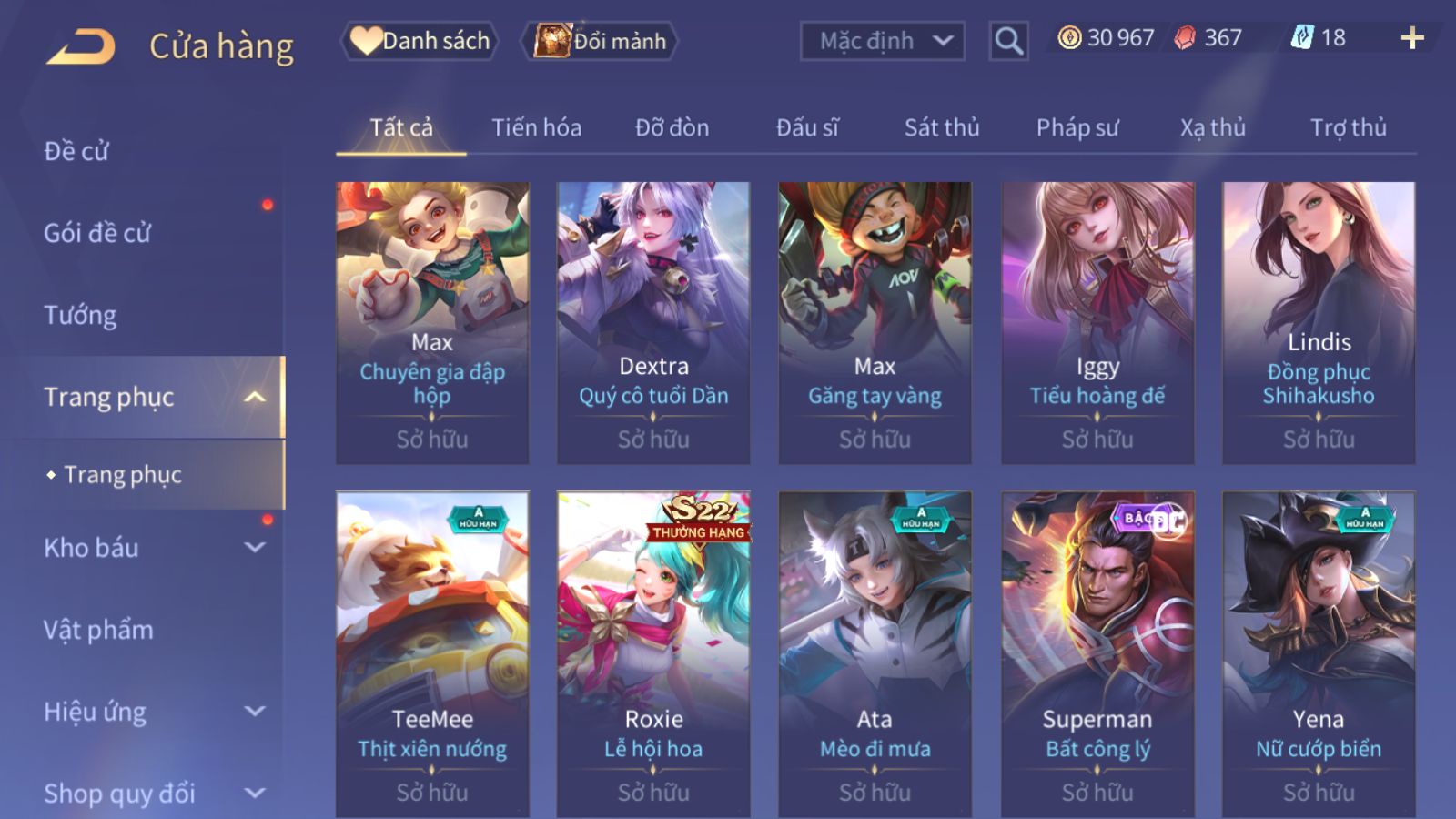The width and height of the screenshot is (1456, 819).
Task: Open the Mặc định sort dropdown
Action: (x=882, y=41)
